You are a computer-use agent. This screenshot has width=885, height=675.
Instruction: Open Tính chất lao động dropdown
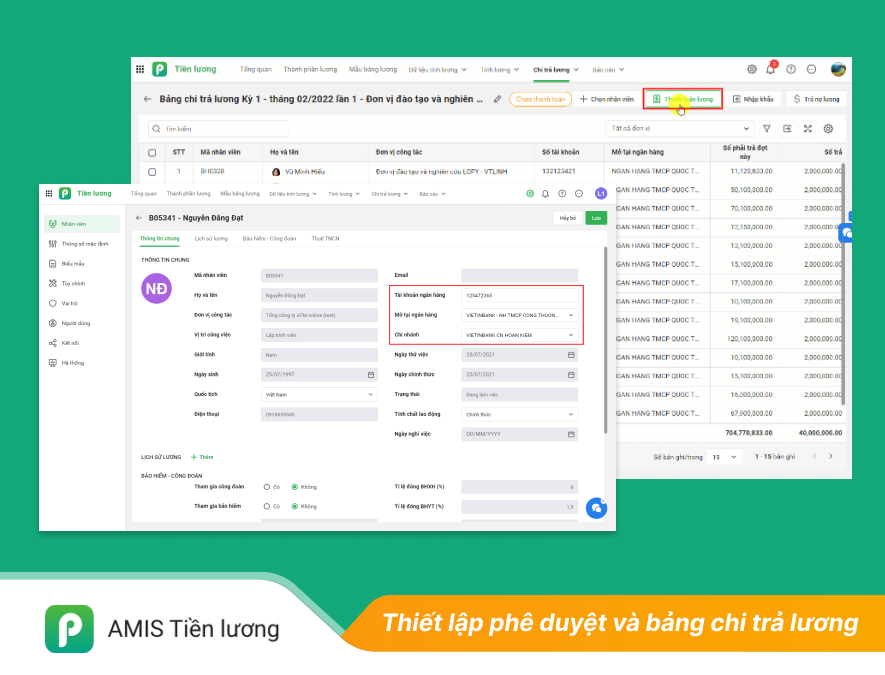519,414
